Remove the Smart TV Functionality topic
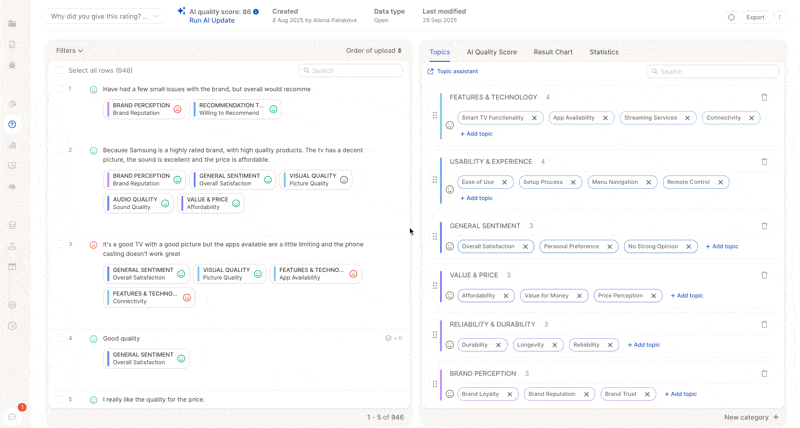This screenshot has height=428, width=800. point(534,118)
